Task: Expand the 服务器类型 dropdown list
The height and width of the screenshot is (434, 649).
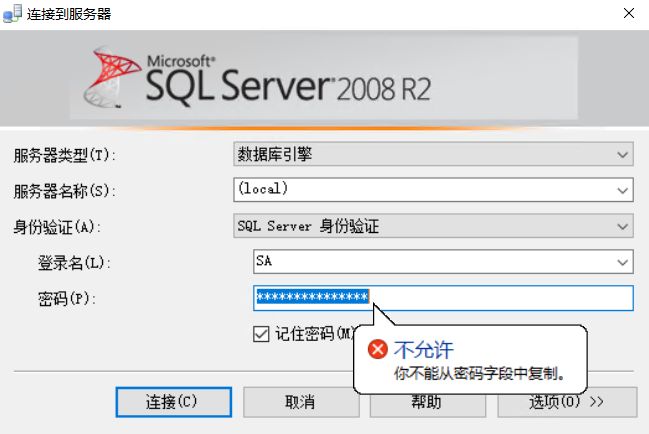Action: tap(623, 155)
